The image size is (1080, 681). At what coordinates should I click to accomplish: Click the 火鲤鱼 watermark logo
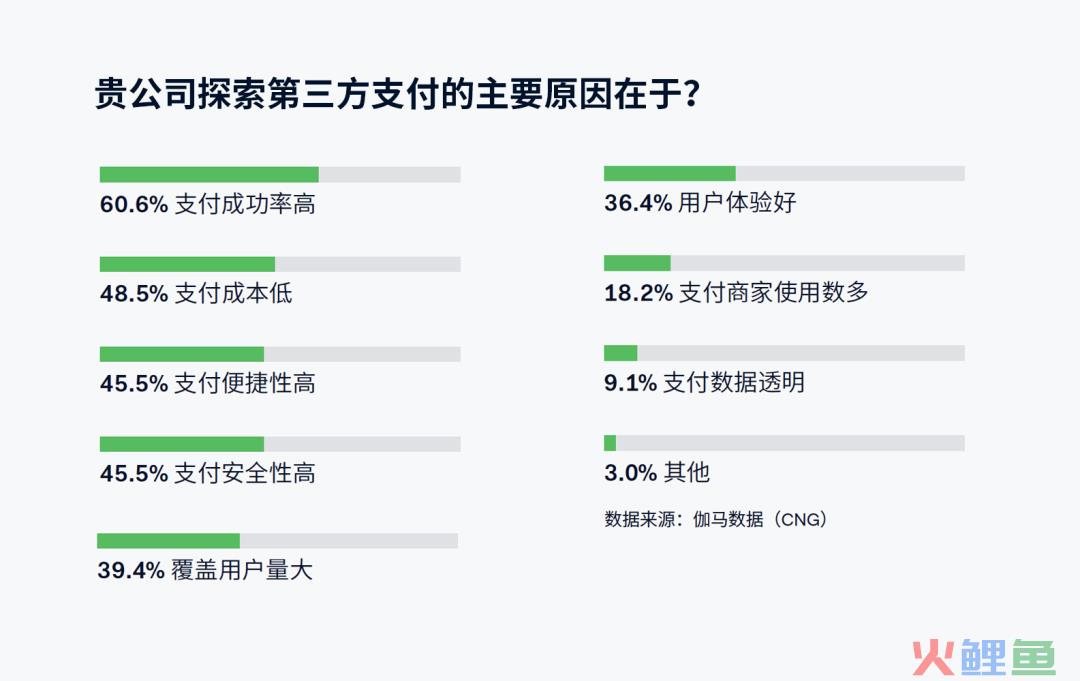(x=984, y=656)
